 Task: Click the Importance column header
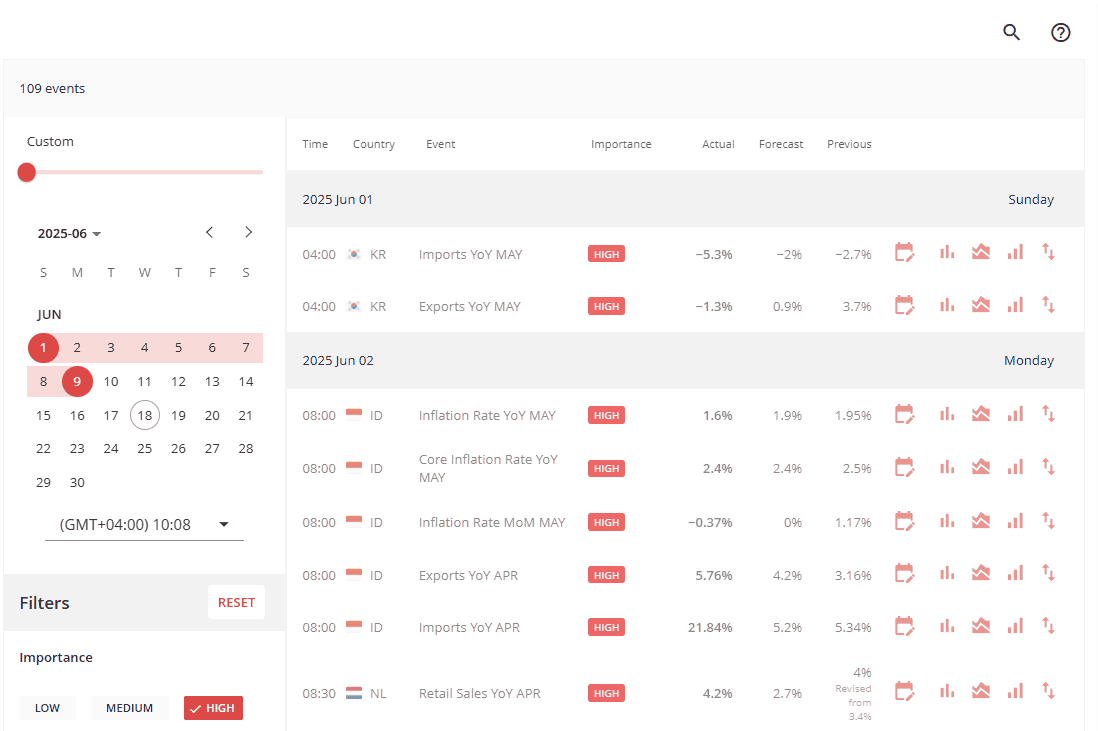pos(620,144)
